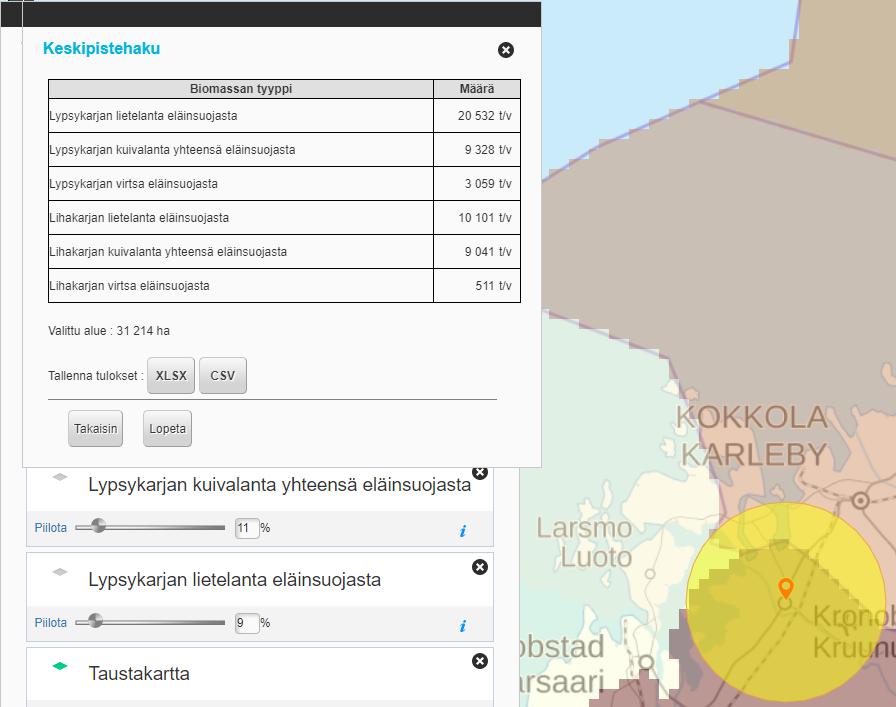The height and width of the screenshot is (707, 896).
Task: Click the 9 328 t/v value
Action: pyautogui.click(x=488, y=150)
